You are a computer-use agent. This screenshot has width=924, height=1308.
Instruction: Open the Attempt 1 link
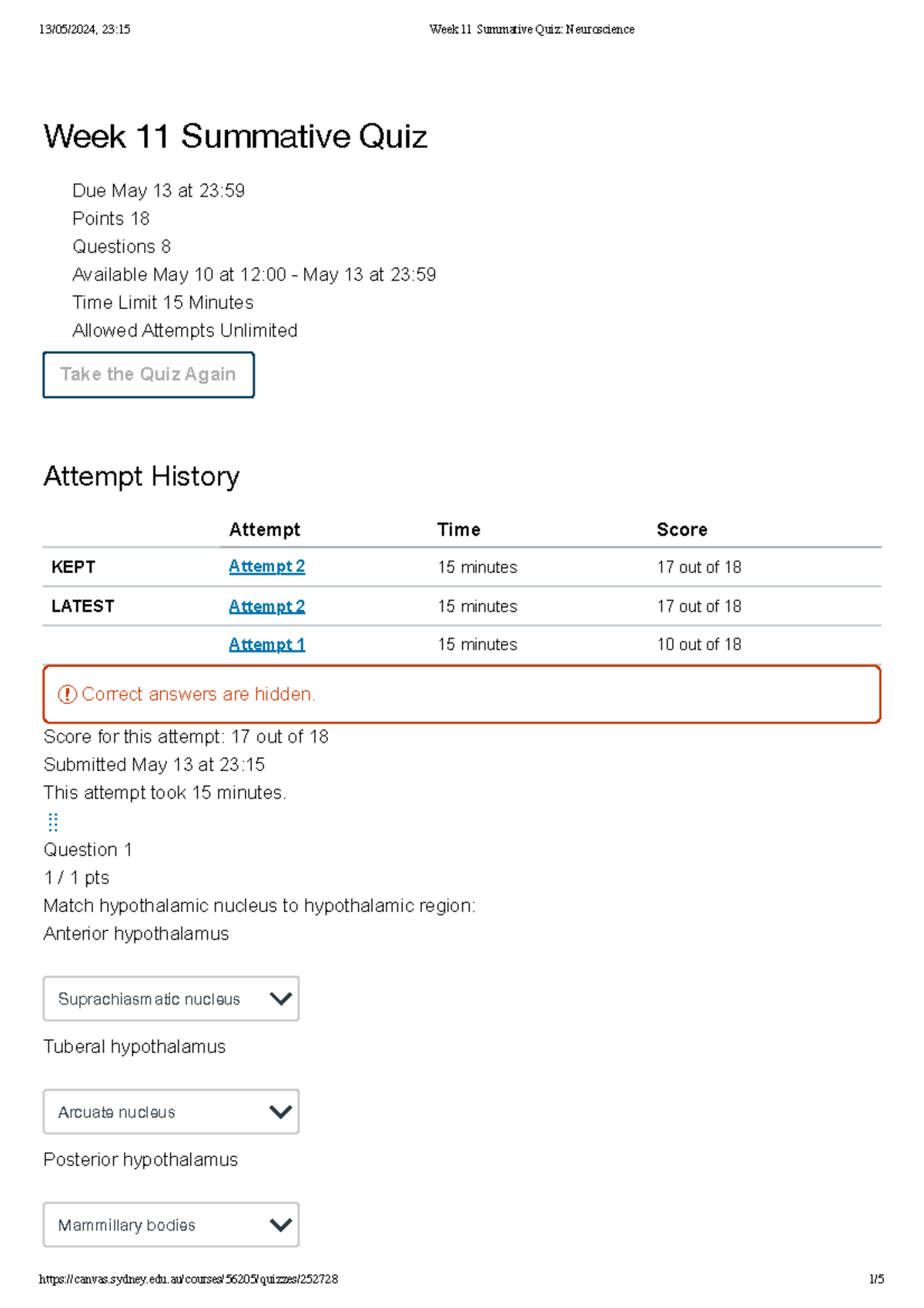(266, 645)
